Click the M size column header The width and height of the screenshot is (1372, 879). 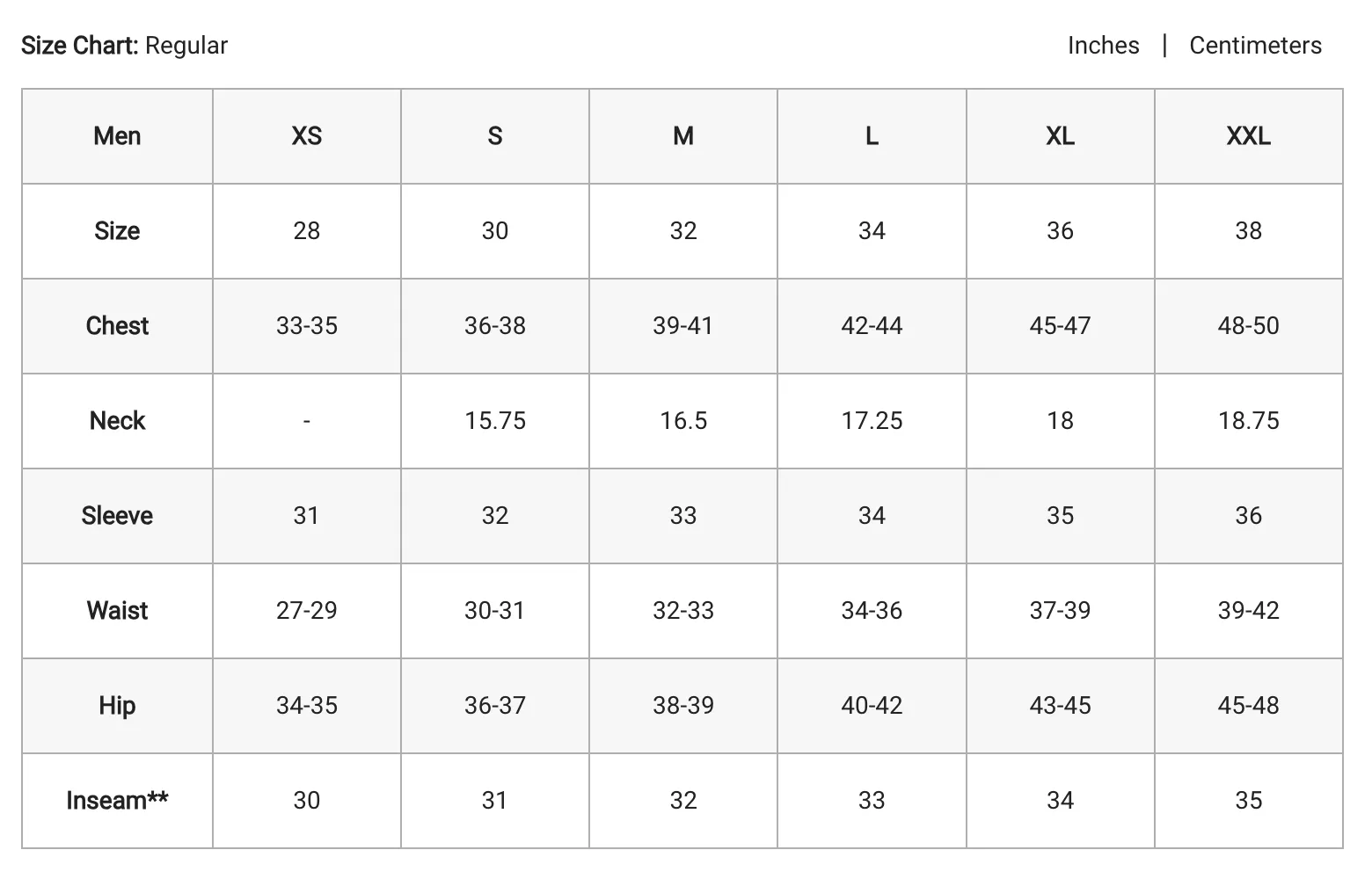[x=683, y=136]
